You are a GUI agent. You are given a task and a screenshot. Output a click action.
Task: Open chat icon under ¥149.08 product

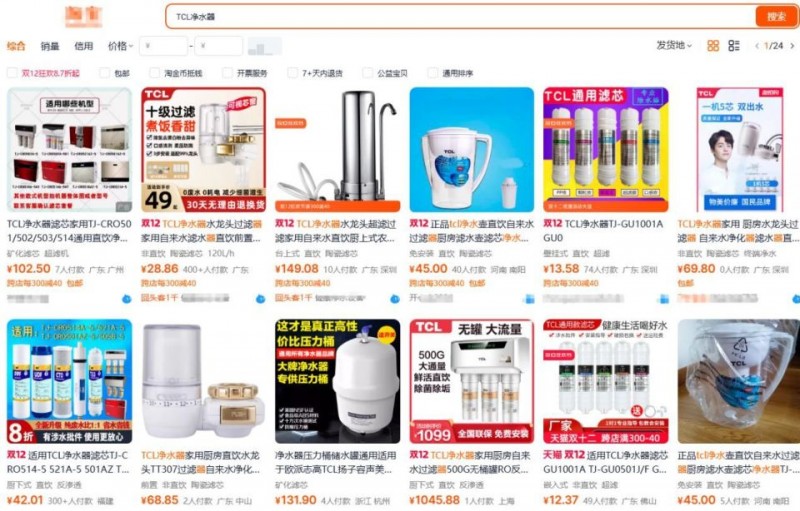(394, 299)
